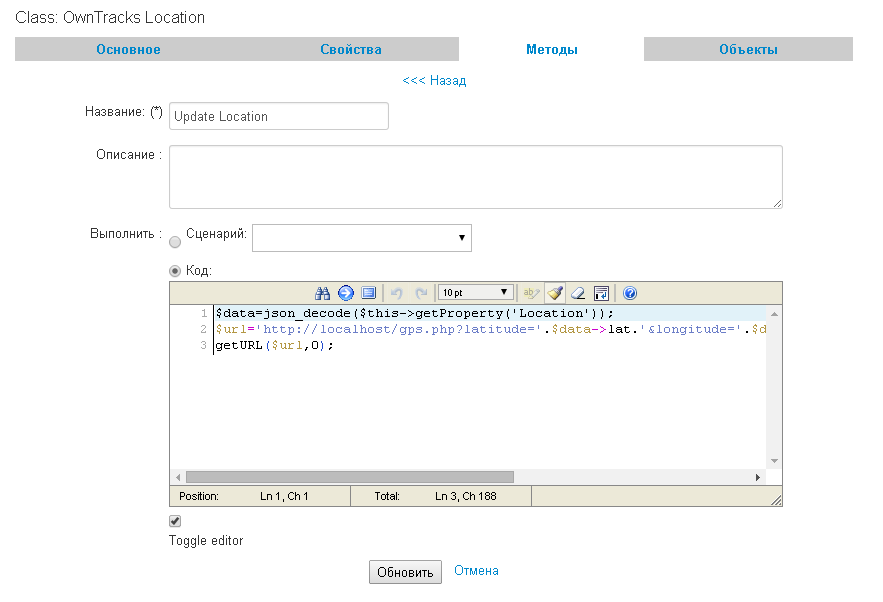Uncheck the Toggle editor checkbox
The height and width of the screenshot is (602, 883).
(175, 521)
